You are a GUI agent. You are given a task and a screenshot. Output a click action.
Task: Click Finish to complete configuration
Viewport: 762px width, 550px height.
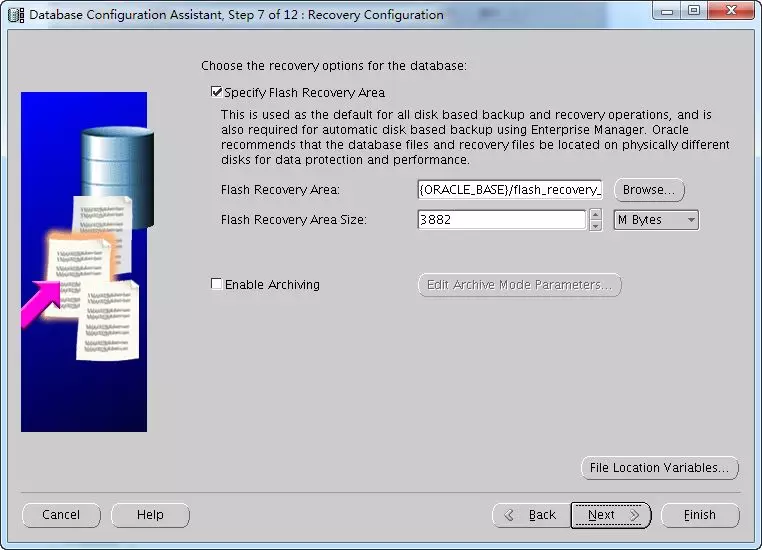pos(700,515)
